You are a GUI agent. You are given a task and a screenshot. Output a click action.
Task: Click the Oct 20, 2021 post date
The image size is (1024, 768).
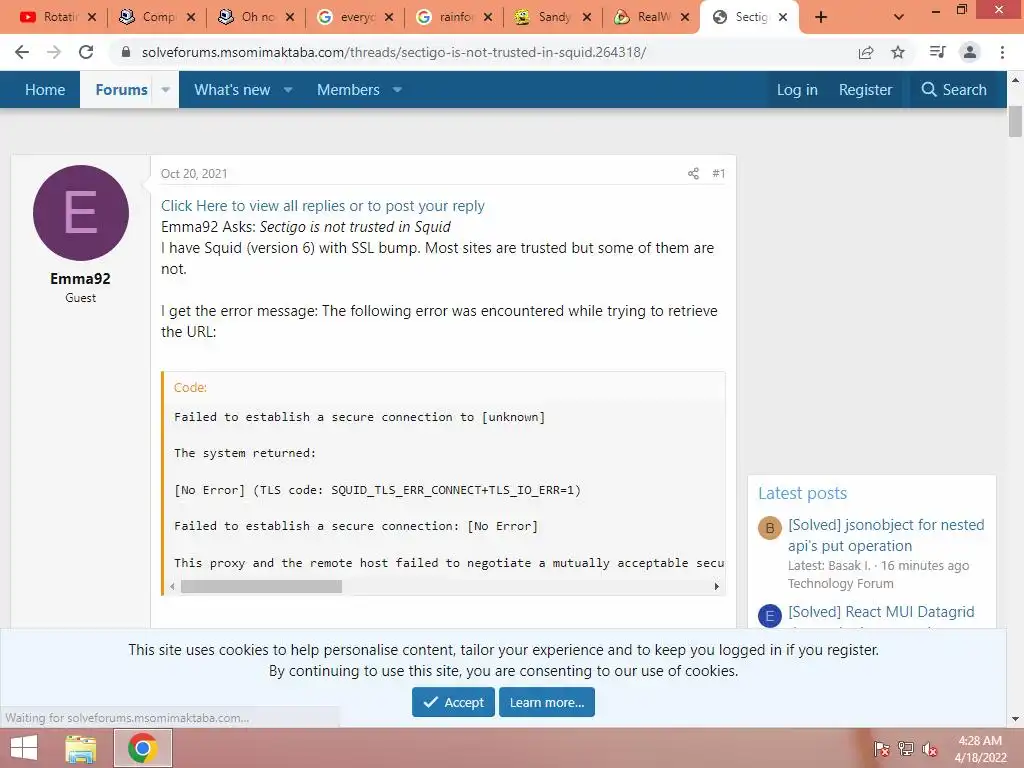tap(194, 174)
